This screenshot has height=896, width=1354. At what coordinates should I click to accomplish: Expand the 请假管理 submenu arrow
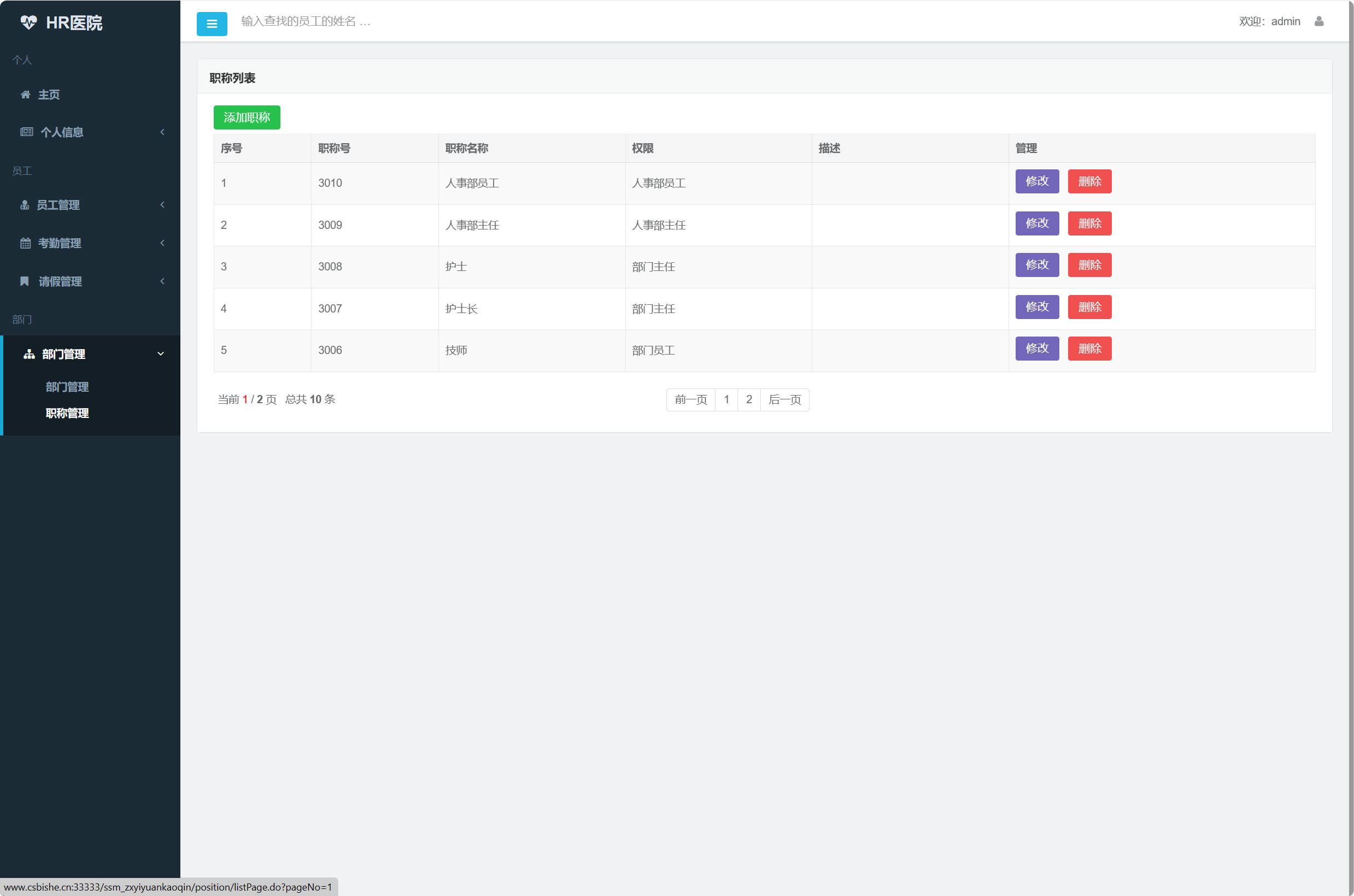point(162,281)
